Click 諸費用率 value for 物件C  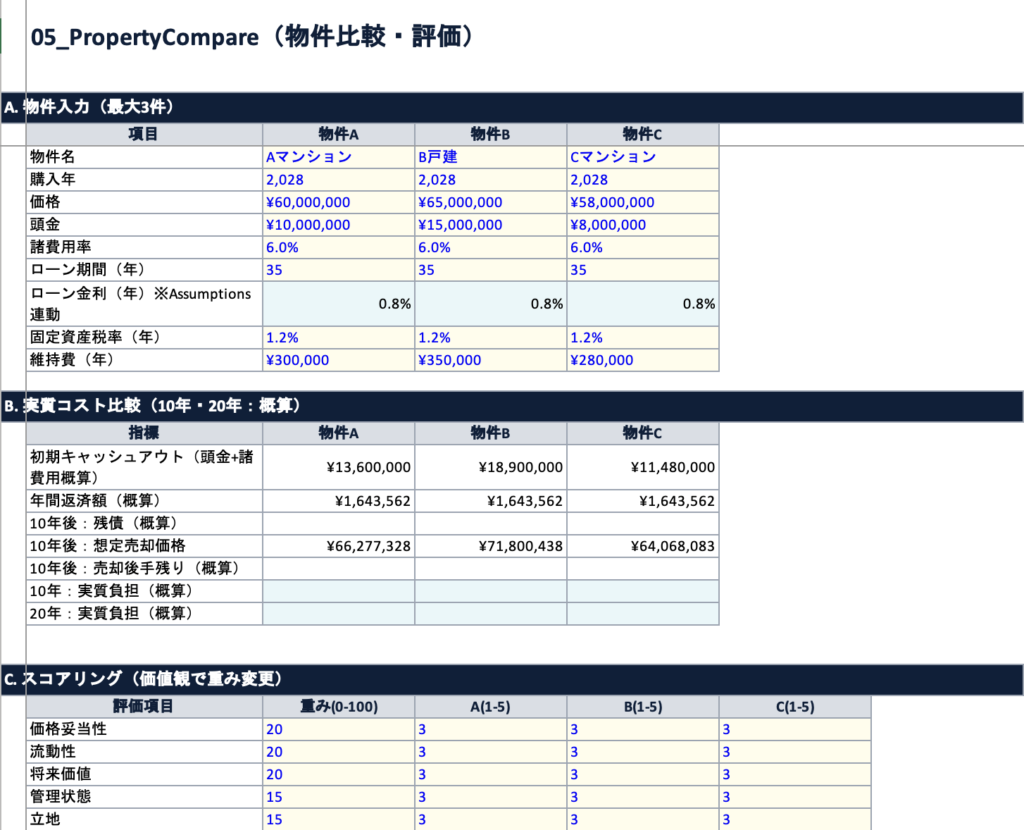642,247
